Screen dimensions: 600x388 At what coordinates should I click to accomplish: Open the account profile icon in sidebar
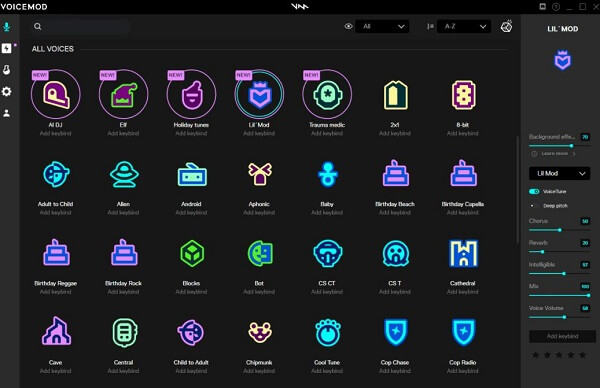[x=7, y=113]
